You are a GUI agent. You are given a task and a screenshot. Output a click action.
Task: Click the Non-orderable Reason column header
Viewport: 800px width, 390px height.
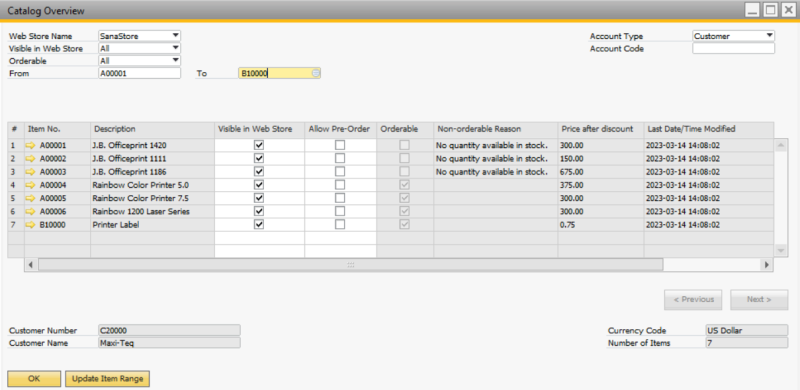[495, 129]
